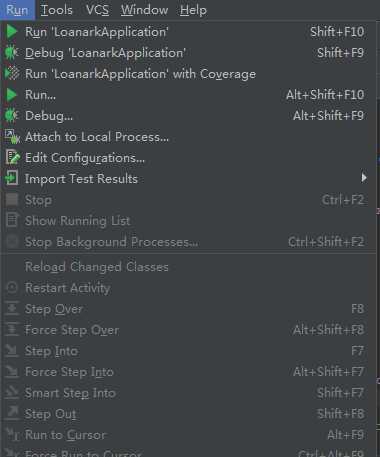The width and height of the screenshot is (380, 457).
Task: Open the Tools menu
Action: point(56,10)
